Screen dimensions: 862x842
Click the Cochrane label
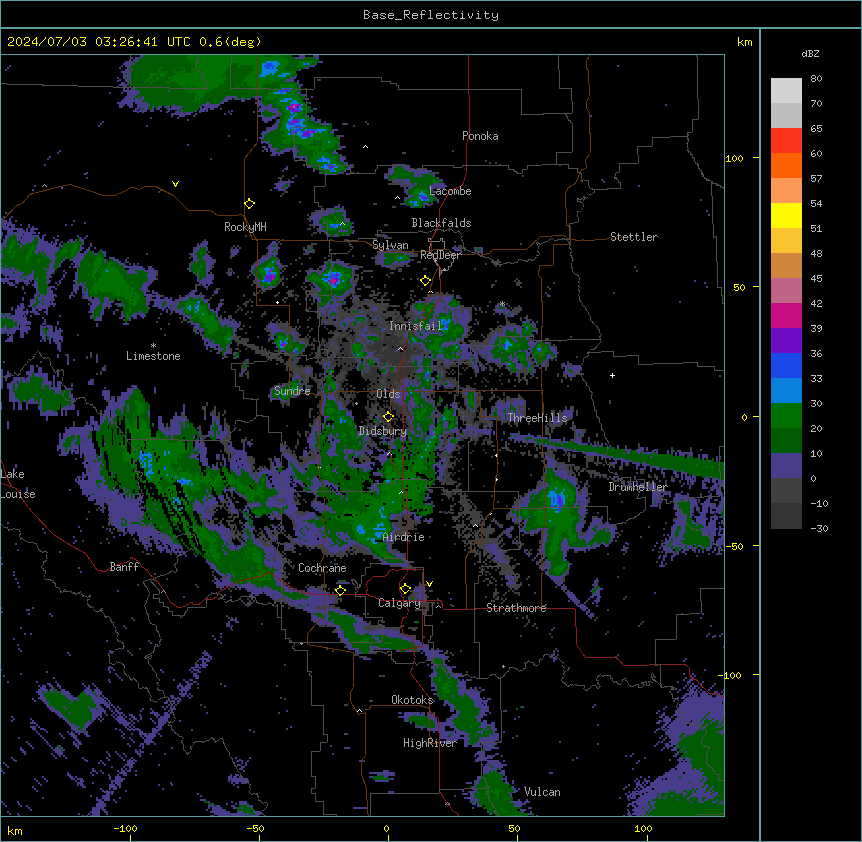click(x=322, y=568)
